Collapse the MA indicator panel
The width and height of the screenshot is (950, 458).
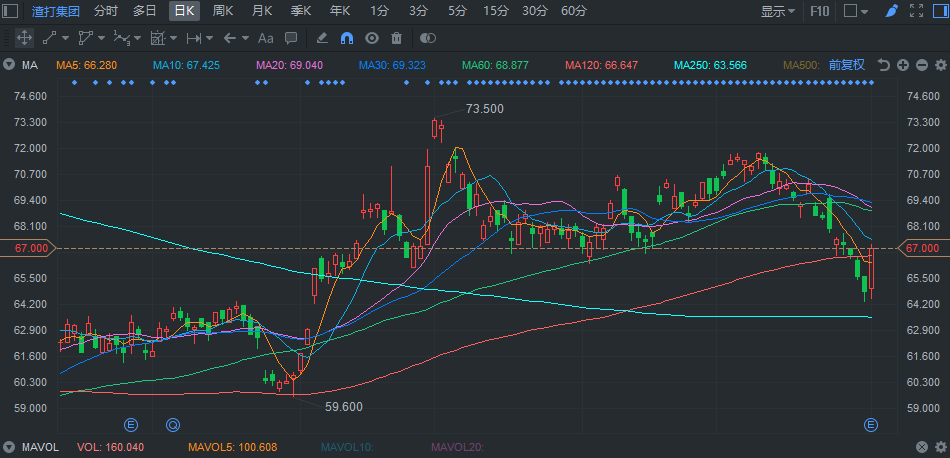[x=10, y=65]
